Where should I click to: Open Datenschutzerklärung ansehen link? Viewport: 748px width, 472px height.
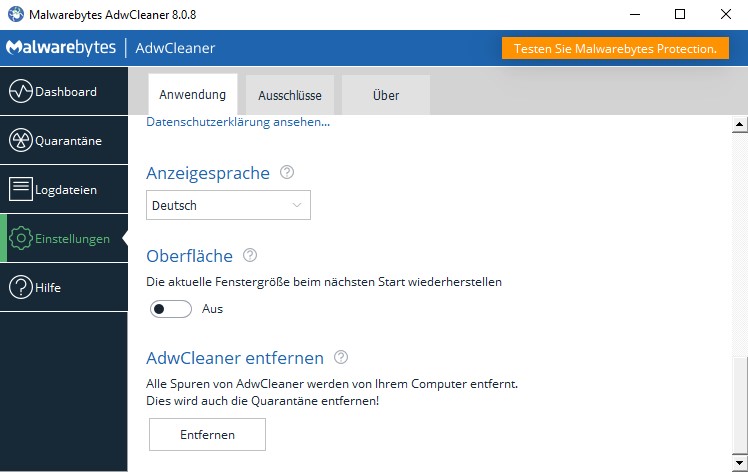coord(238,122)
